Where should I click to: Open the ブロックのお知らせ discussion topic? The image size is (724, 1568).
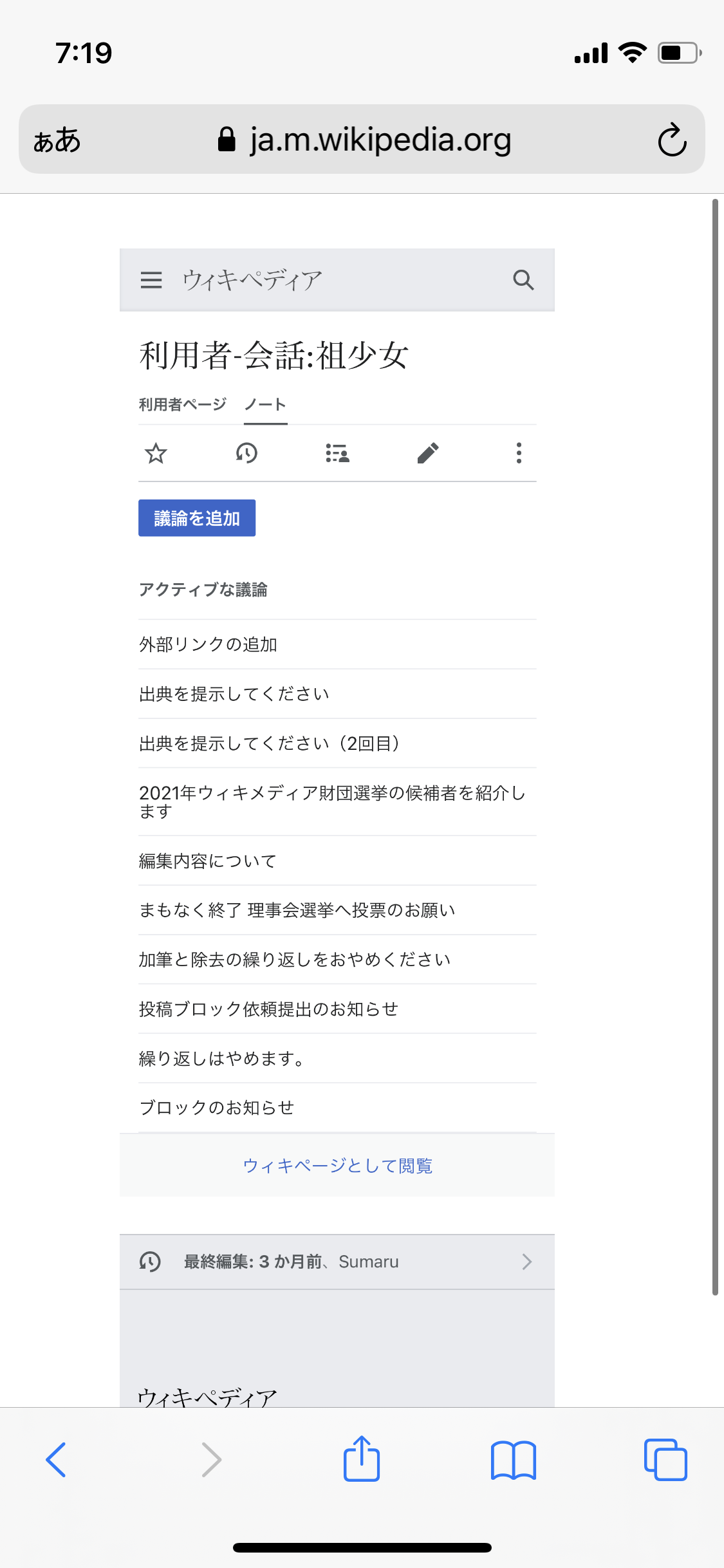coord(217,1107)
